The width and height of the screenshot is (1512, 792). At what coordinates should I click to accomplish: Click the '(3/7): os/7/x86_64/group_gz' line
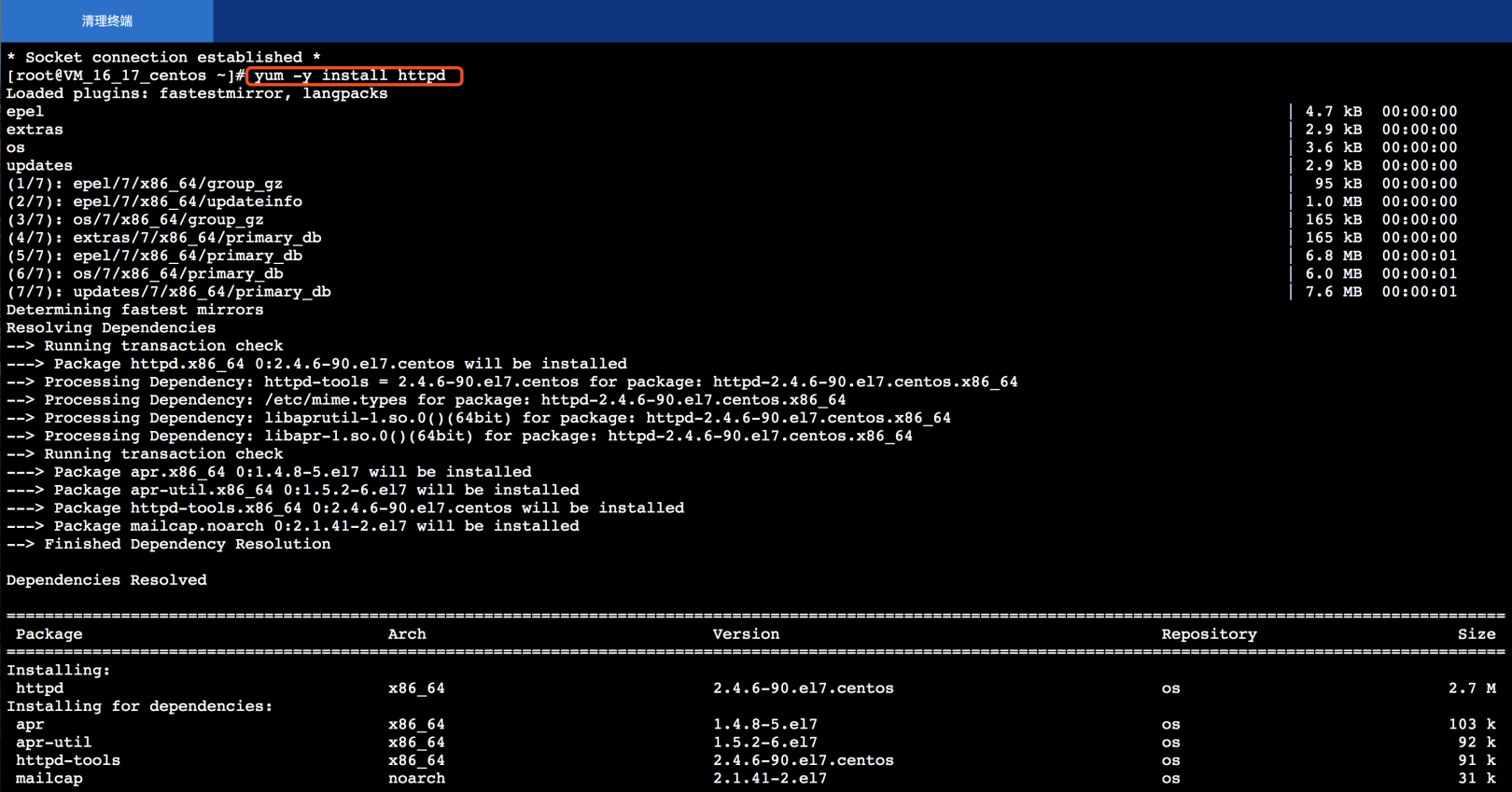click(x=135, y=219)
